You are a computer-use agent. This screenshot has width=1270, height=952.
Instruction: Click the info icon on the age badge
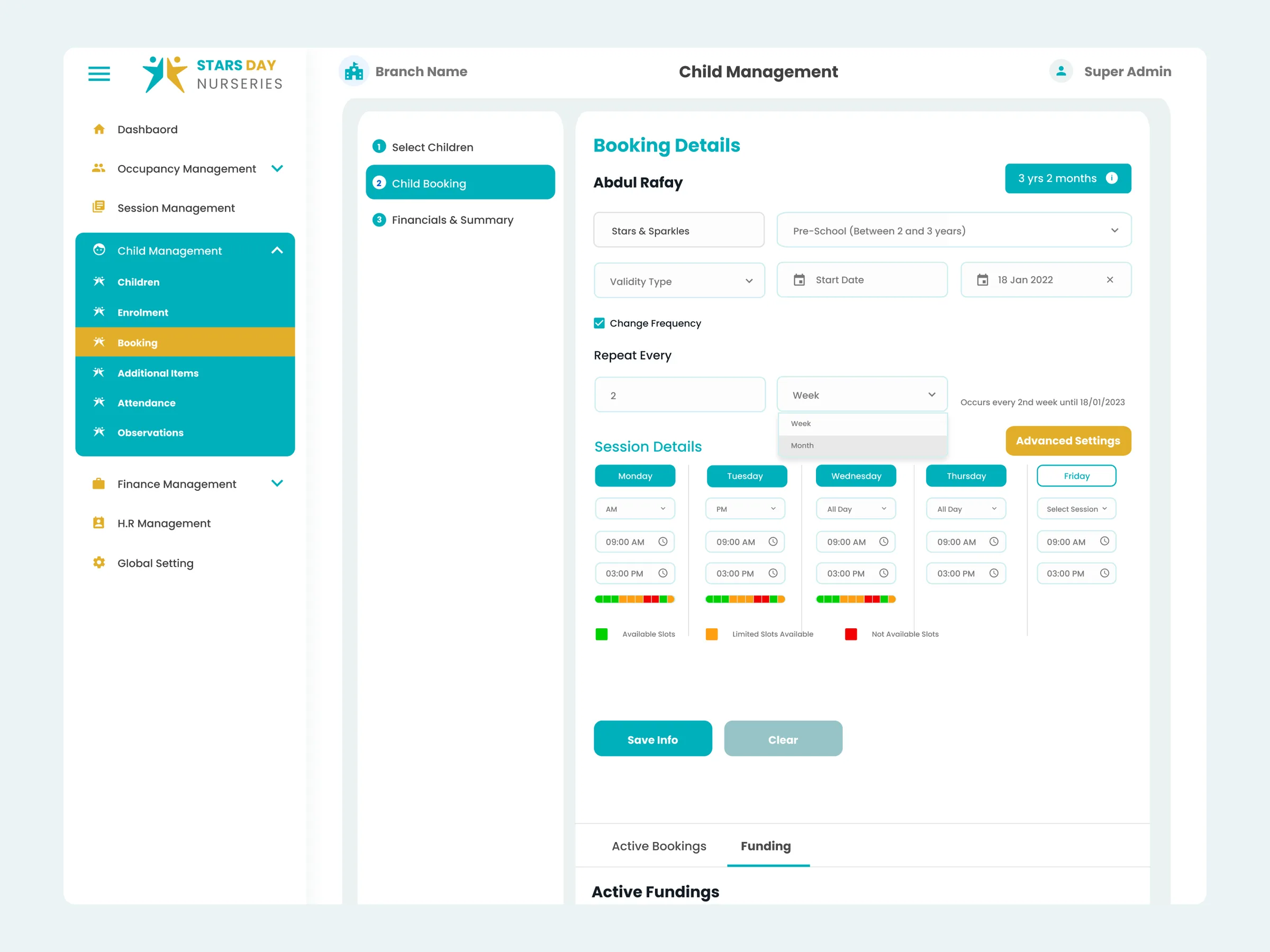click(x=1112, y=178)
